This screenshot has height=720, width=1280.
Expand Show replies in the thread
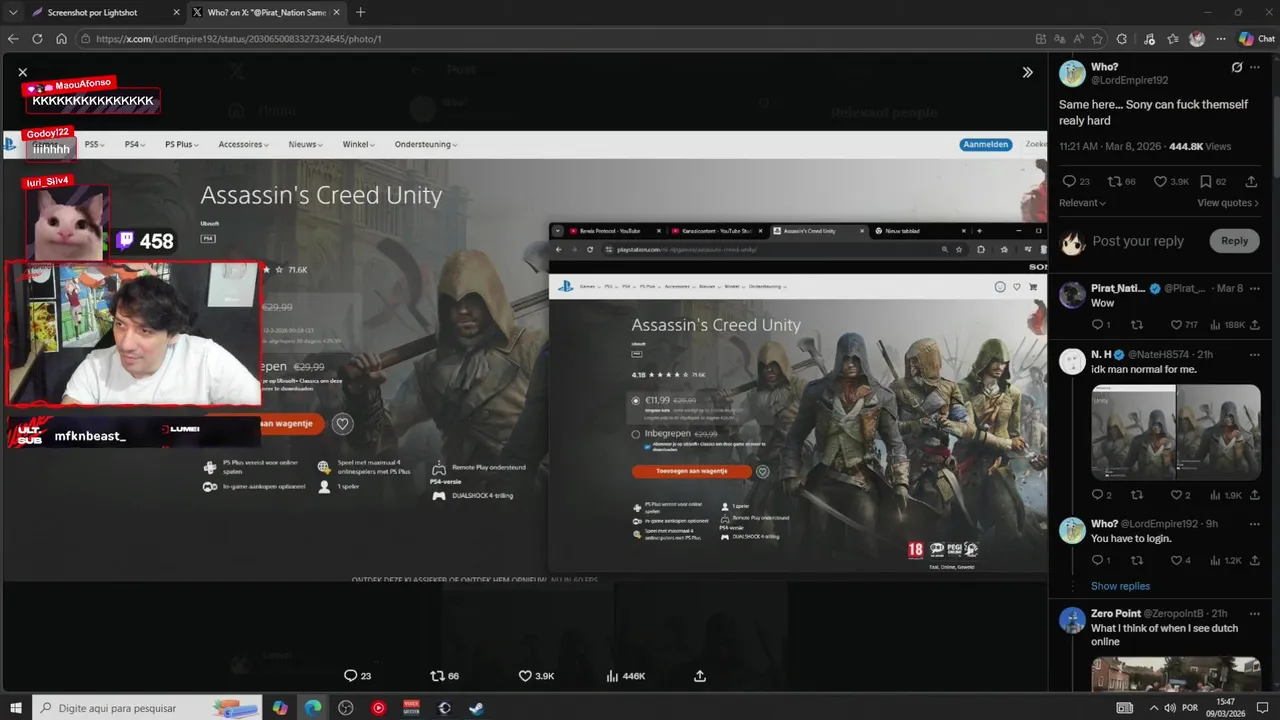coord(1120,586)
